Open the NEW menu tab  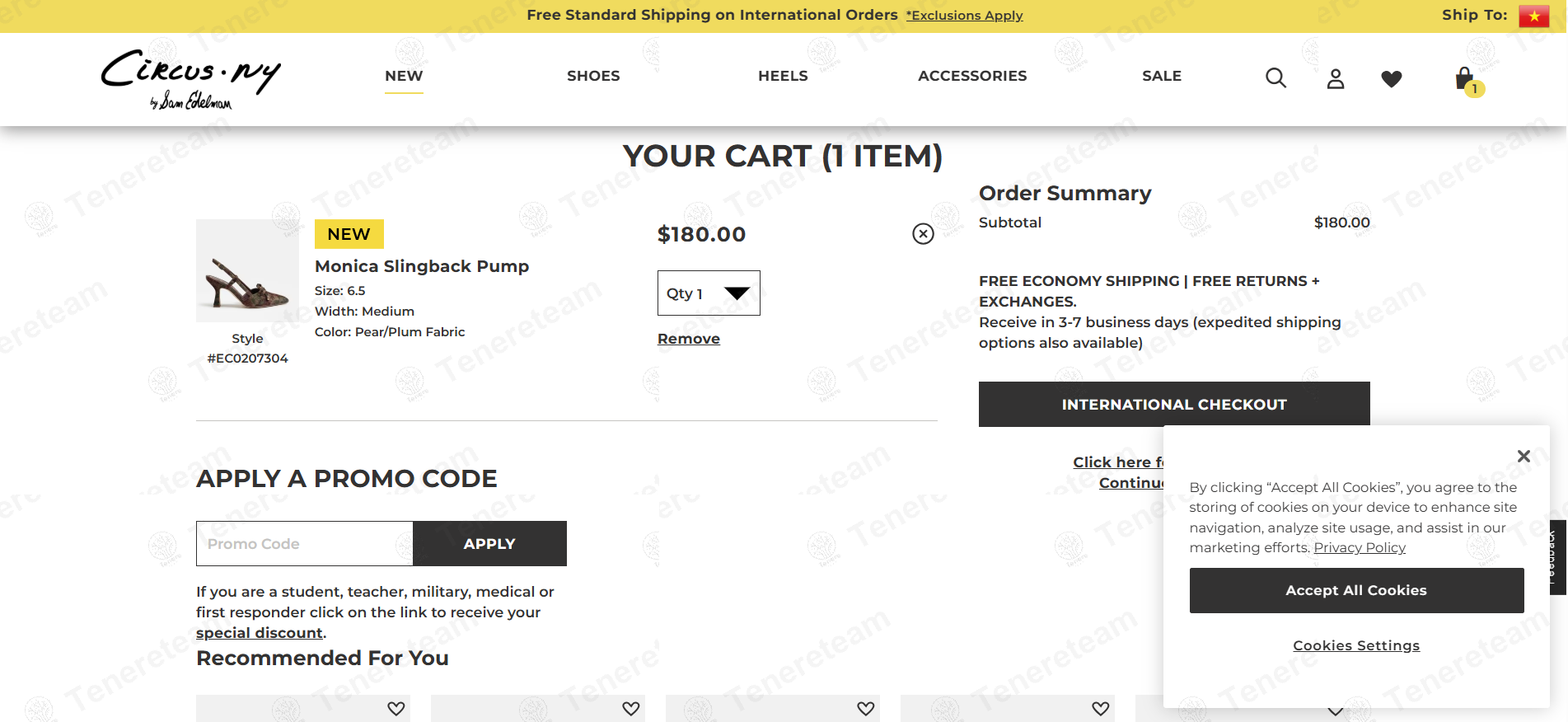[404, 76]
